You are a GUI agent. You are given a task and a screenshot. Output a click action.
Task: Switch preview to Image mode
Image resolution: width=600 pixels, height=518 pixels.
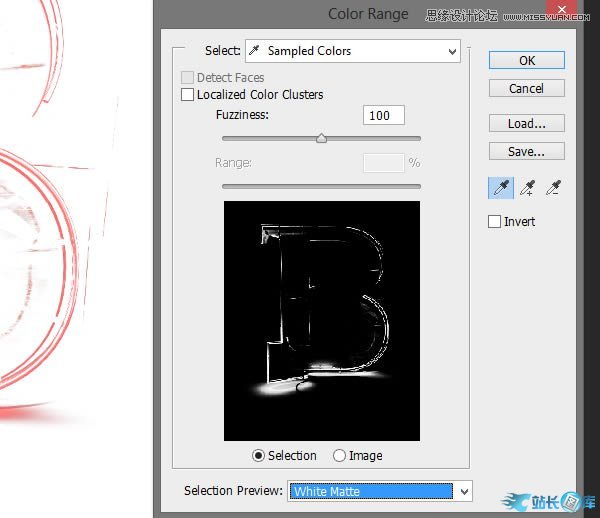click(x=340, y=455)
